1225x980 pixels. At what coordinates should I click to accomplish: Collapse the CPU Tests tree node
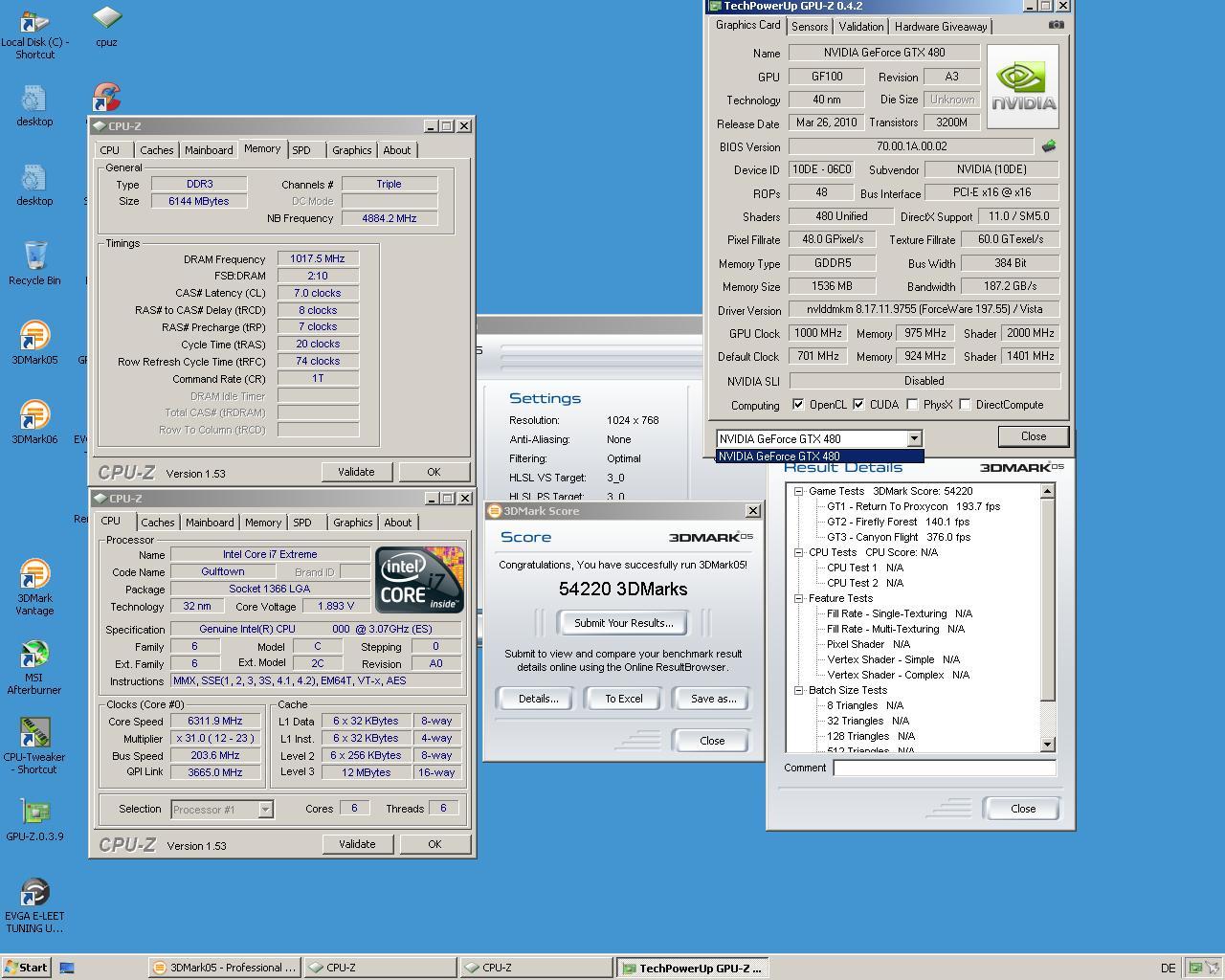pyautogui.click(x=798, y=552)
